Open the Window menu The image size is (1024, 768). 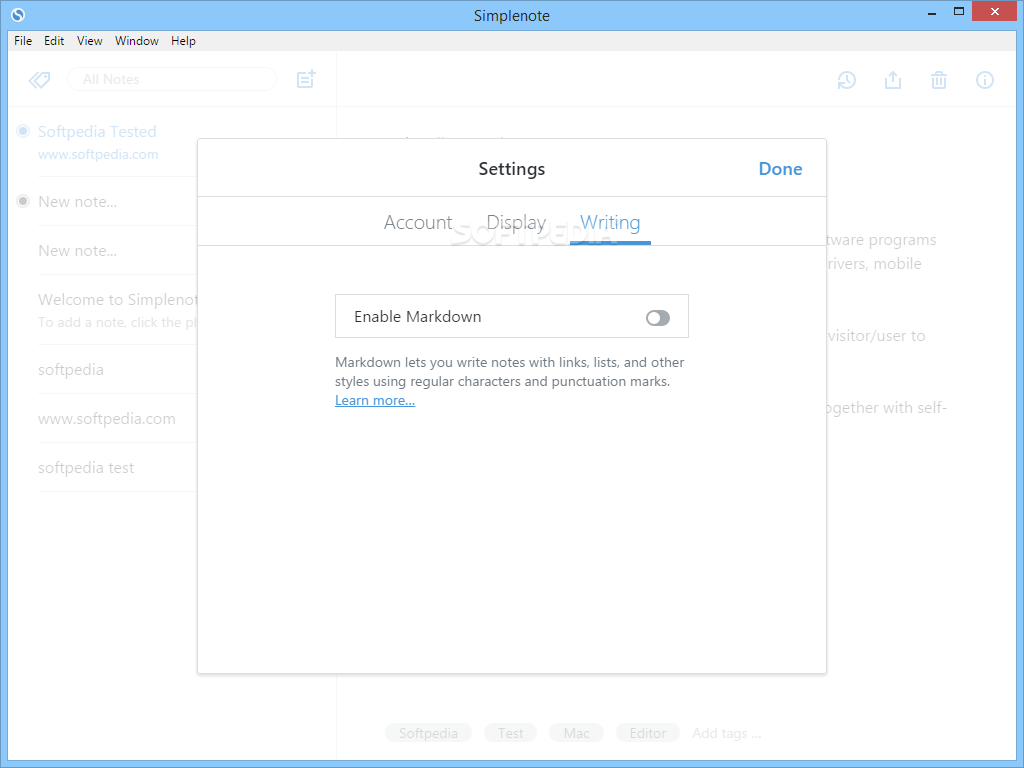[136, 40]
